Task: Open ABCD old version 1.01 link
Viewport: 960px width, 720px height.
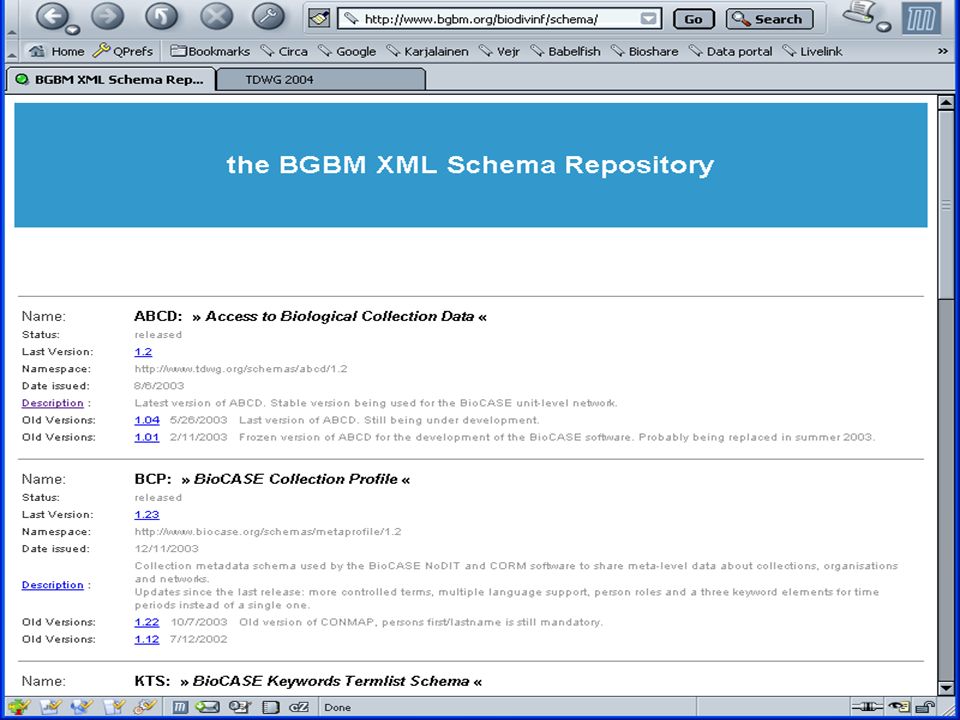Action: coord(147,438)
